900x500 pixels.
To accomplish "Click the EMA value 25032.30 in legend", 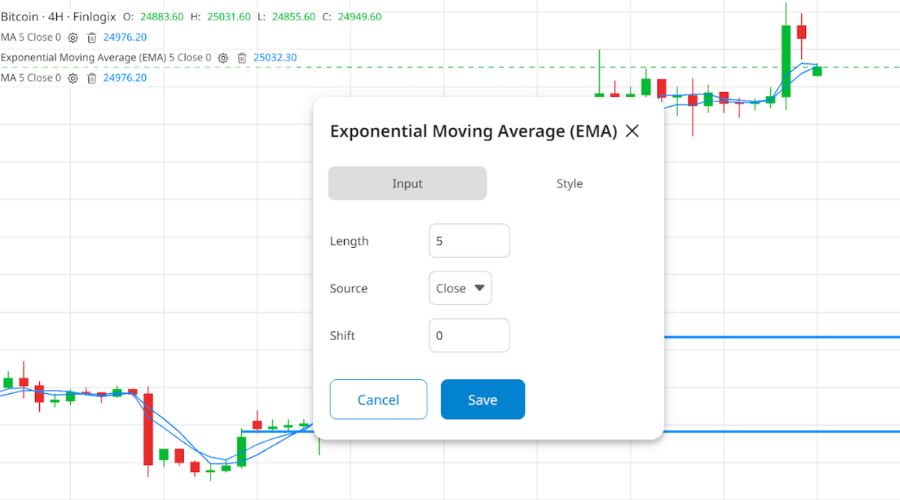I will point(275,58).
